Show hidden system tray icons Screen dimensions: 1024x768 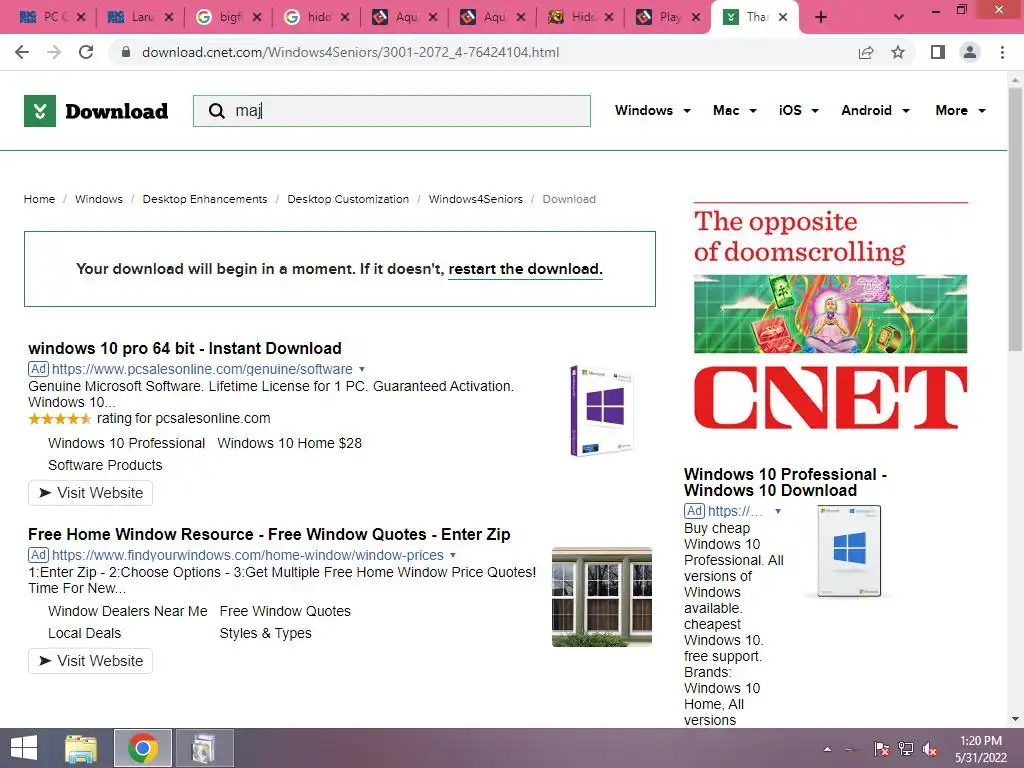coord(827,749)
